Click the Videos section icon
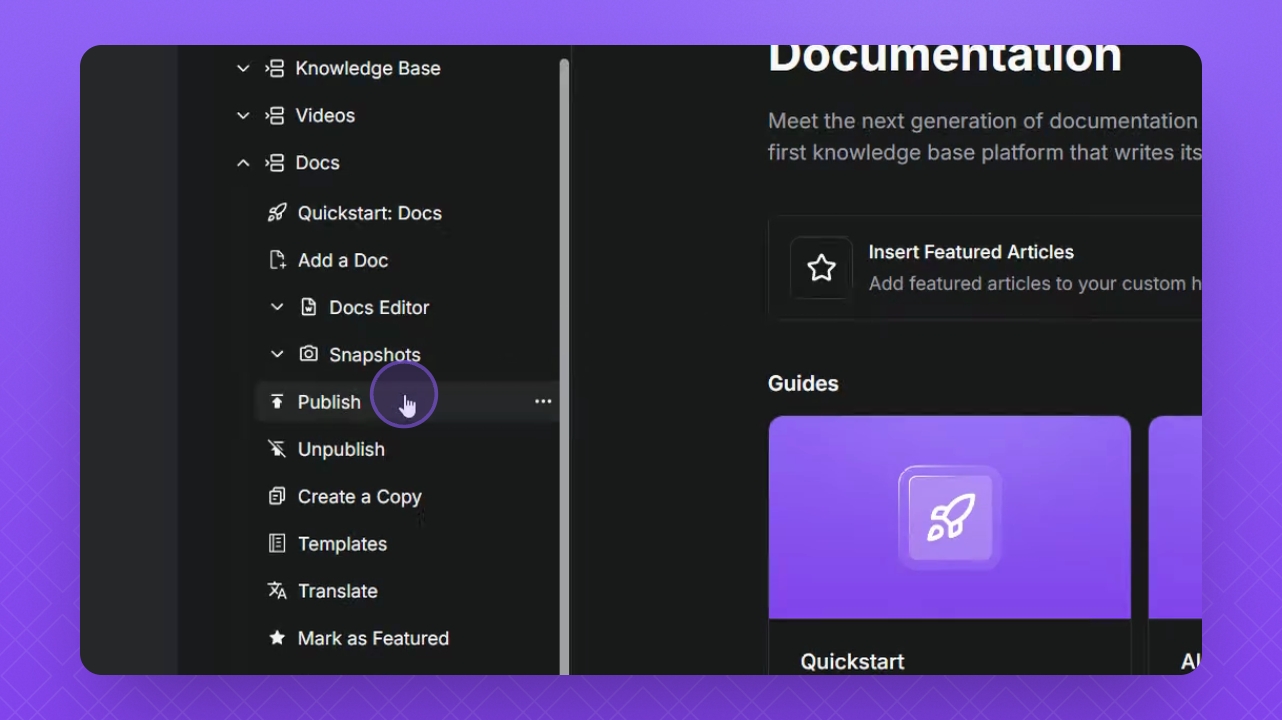This screenshot has width=1282, height=720. (x=275, y=115)
